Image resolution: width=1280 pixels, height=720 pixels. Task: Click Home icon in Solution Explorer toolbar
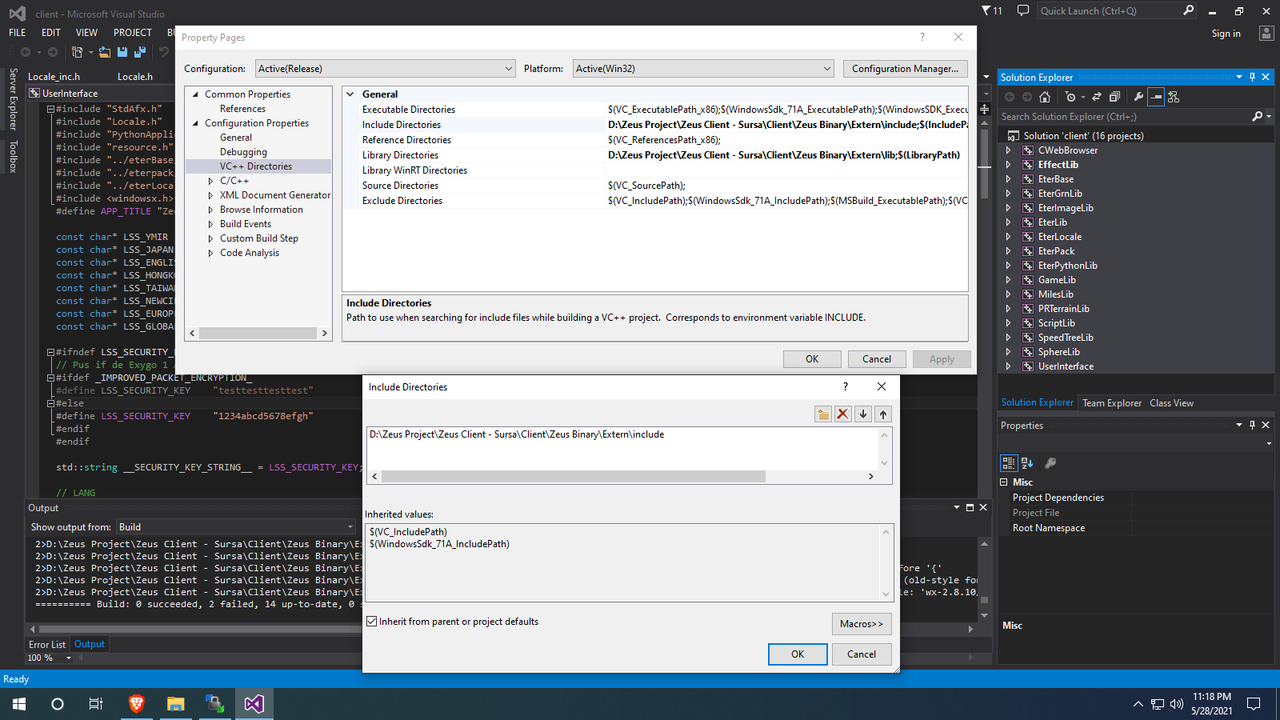click(x=1045, y=97)
